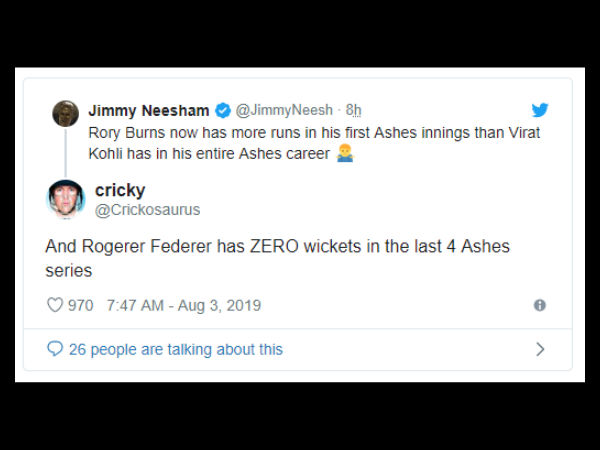Open the @Crickosaurus handle link

click(148, 209)
